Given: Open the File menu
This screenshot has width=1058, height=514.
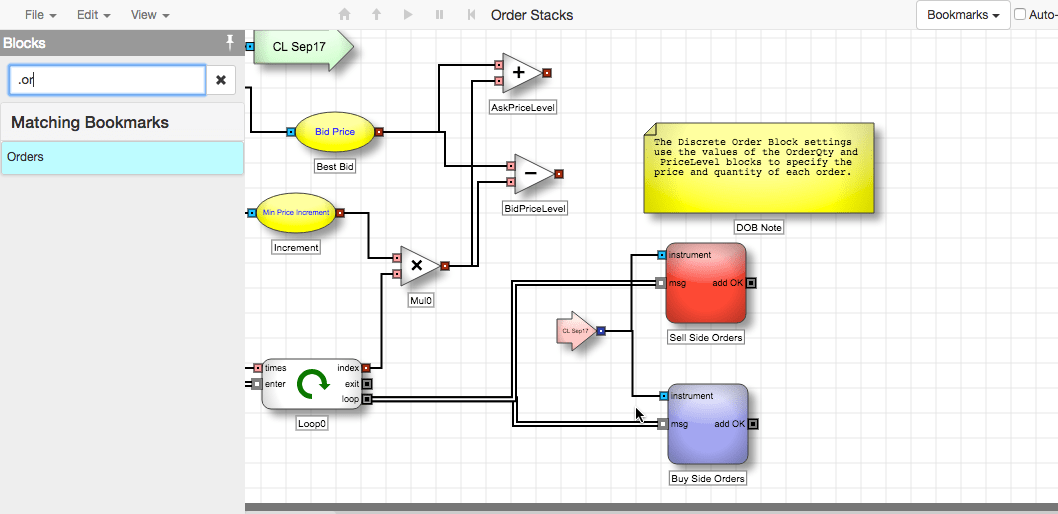Looking at the screenshot, I should click(x=40, y=14).
